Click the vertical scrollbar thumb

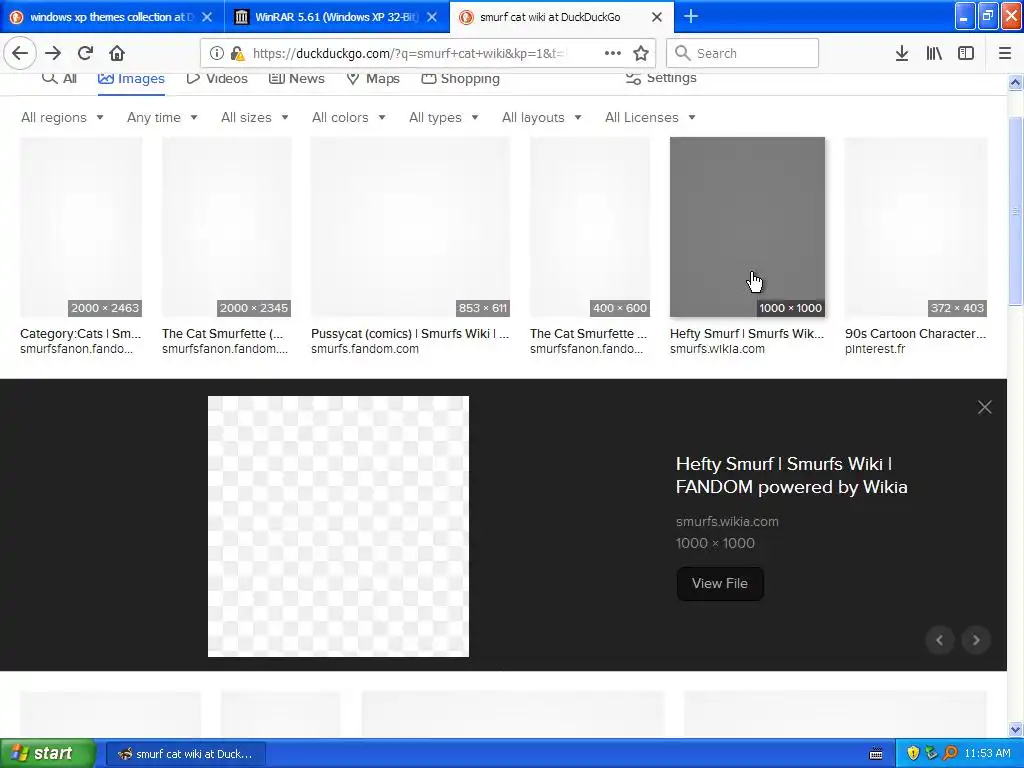coord(1015,210)
